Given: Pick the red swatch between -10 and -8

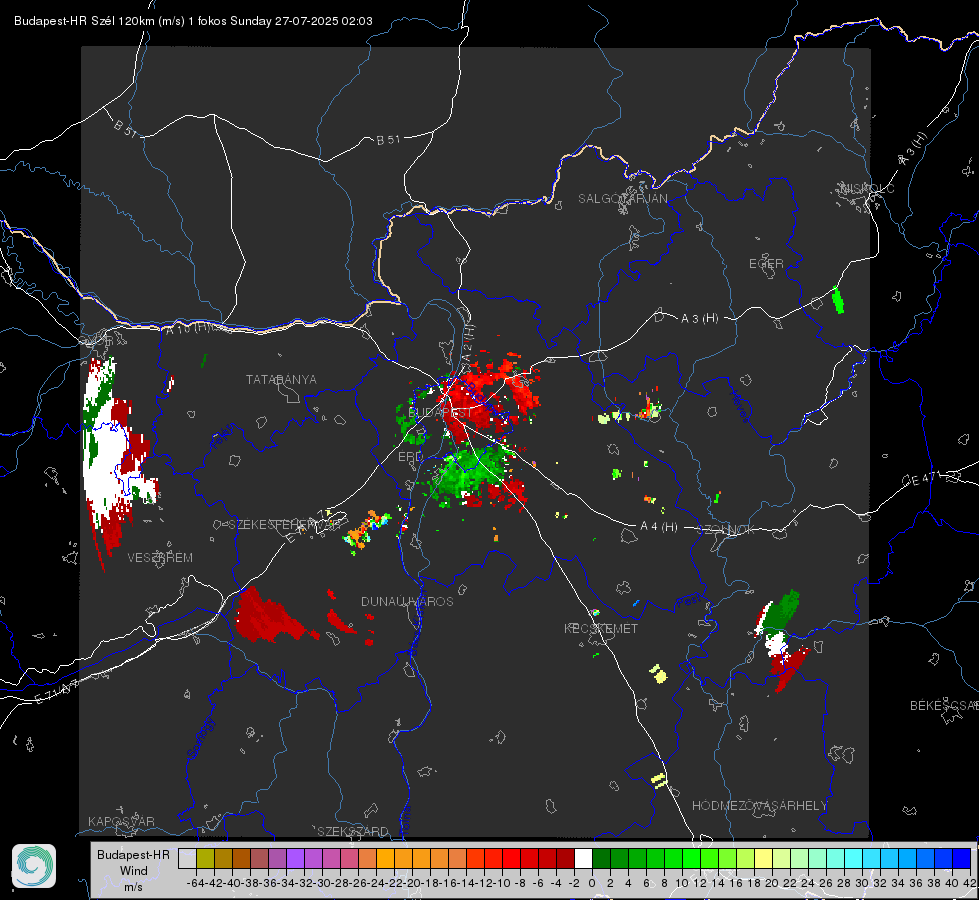Looking at the screenshot, I should coord(512,858).
